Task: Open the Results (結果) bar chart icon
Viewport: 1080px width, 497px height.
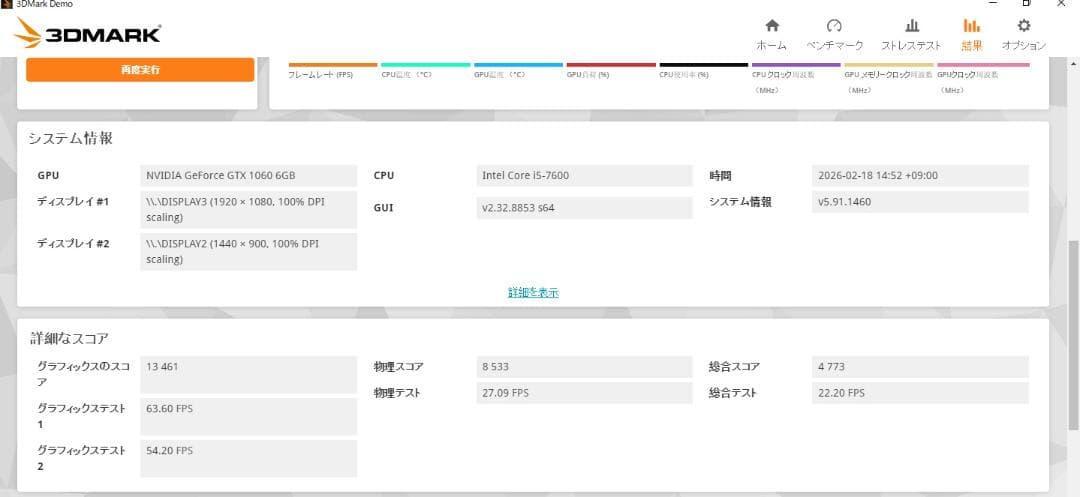Action: point(971,26)
